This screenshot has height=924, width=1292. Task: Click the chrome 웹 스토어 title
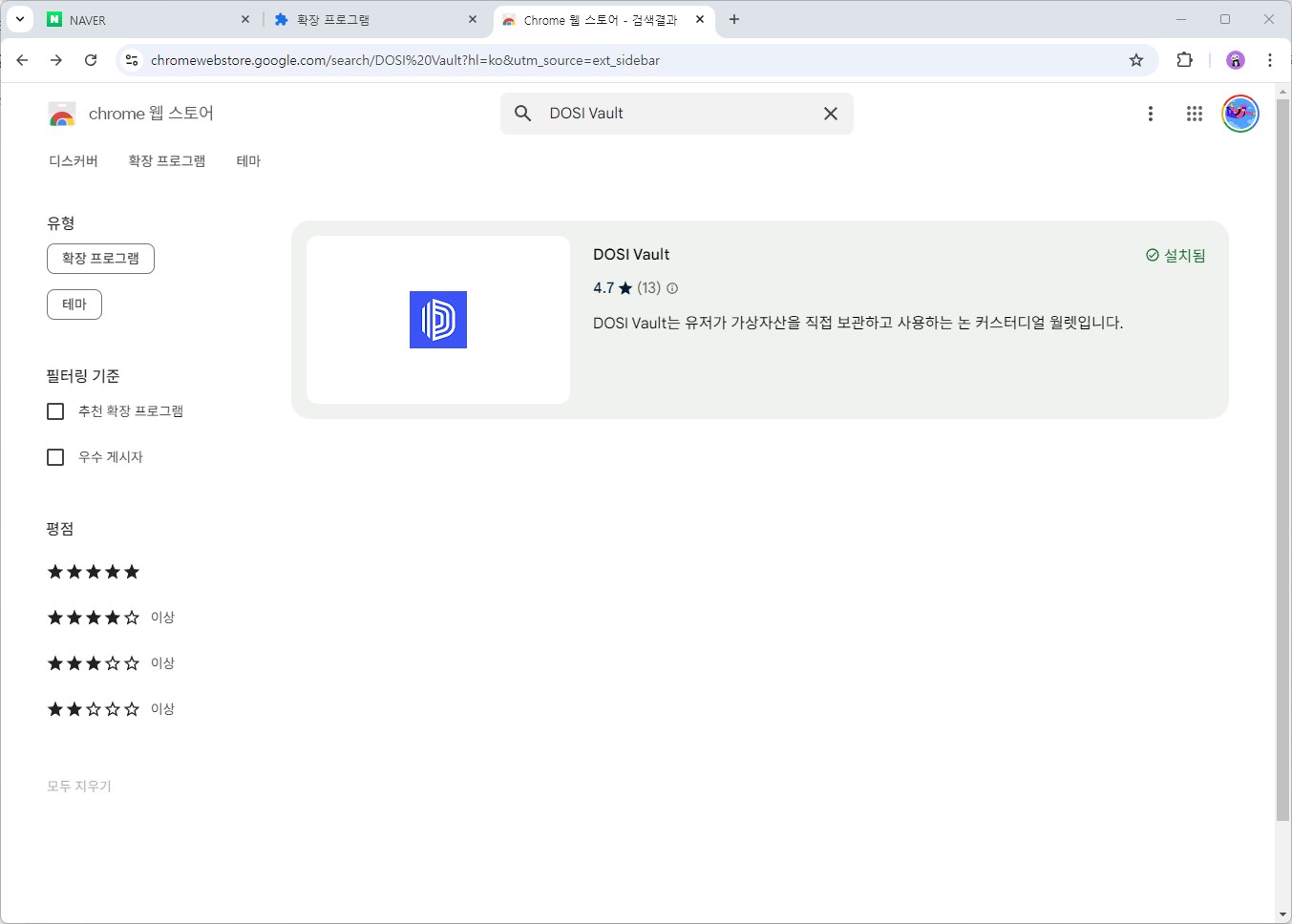[151, 114]
